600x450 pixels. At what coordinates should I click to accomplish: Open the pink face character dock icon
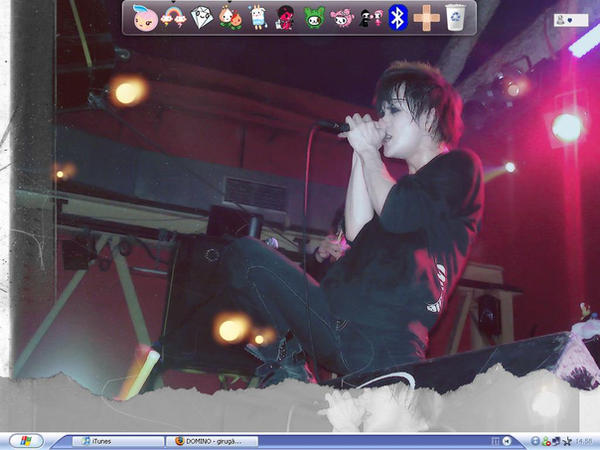click(145, 18)
